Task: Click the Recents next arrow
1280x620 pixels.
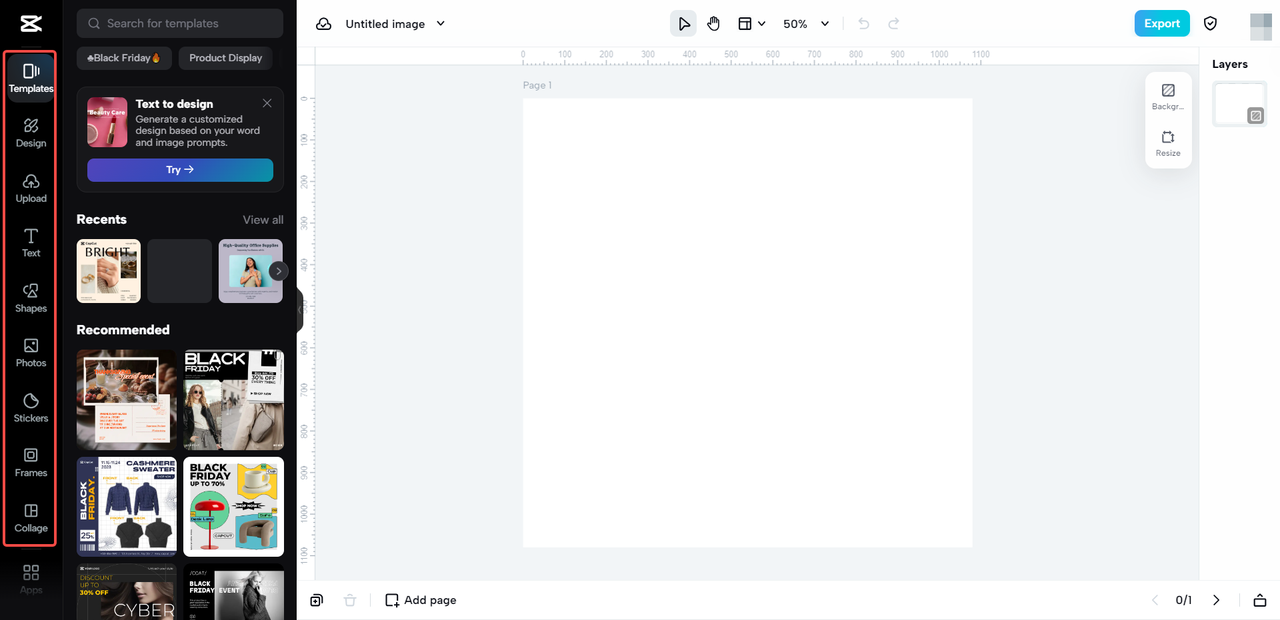Action: coord(279,271)
